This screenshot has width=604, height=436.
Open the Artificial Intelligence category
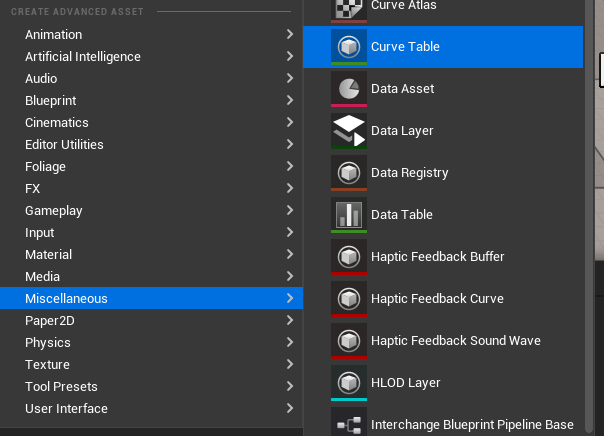pos(83,57)
